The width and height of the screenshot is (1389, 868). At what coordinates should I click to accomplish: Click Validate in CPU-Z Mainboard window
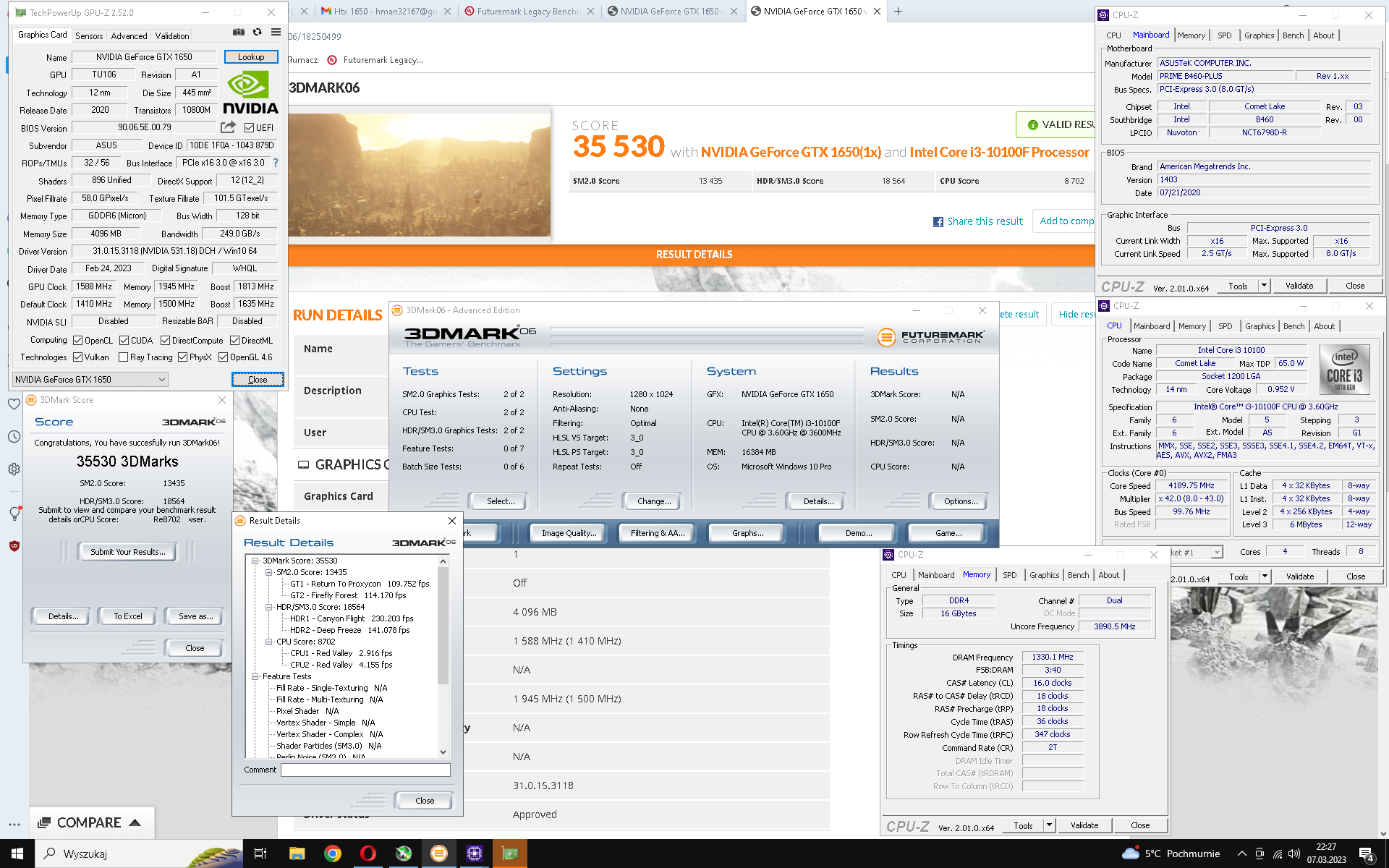coord(1299,286)
